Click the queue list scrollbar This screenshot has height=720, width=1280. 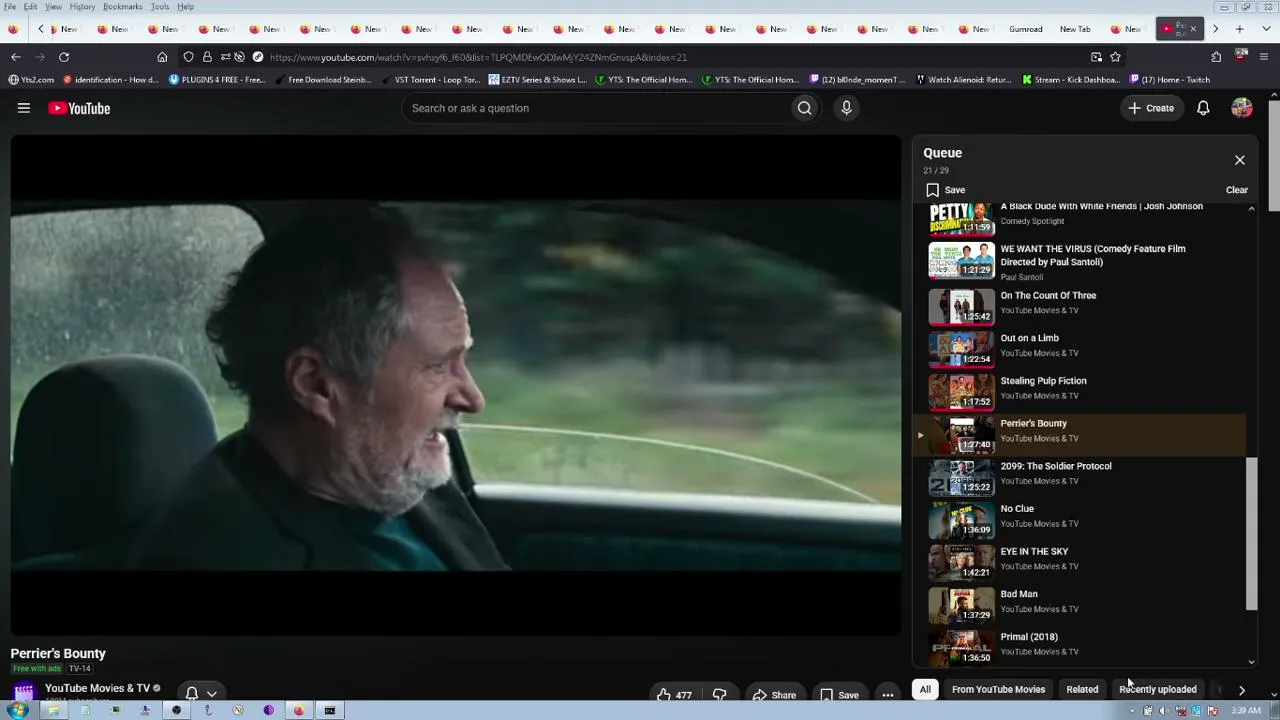pyautogui.click(x=1251, y=534)
